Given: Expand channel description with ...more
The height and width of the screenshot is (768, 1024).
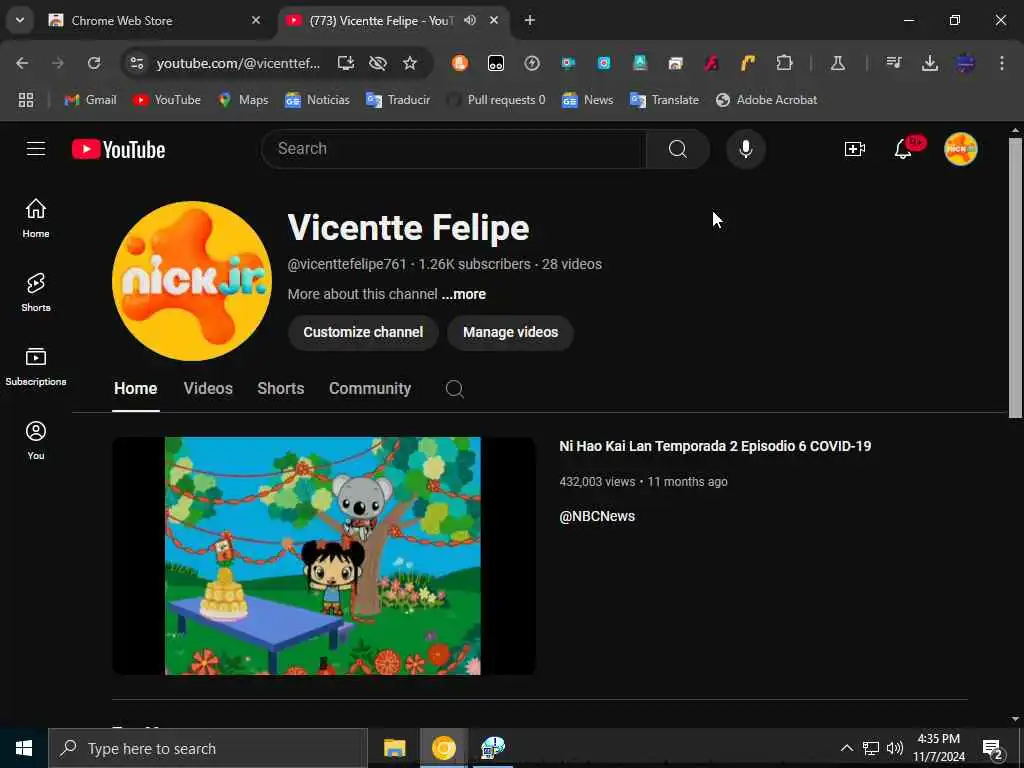Looking at the screenshot, I should click(x=464, y=295).
